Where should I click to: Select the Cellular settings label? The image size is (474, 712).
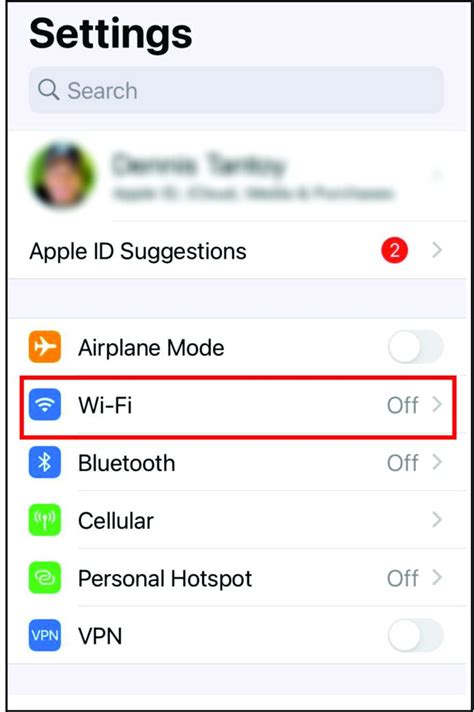pyautogui.click(x=116, y=521)
